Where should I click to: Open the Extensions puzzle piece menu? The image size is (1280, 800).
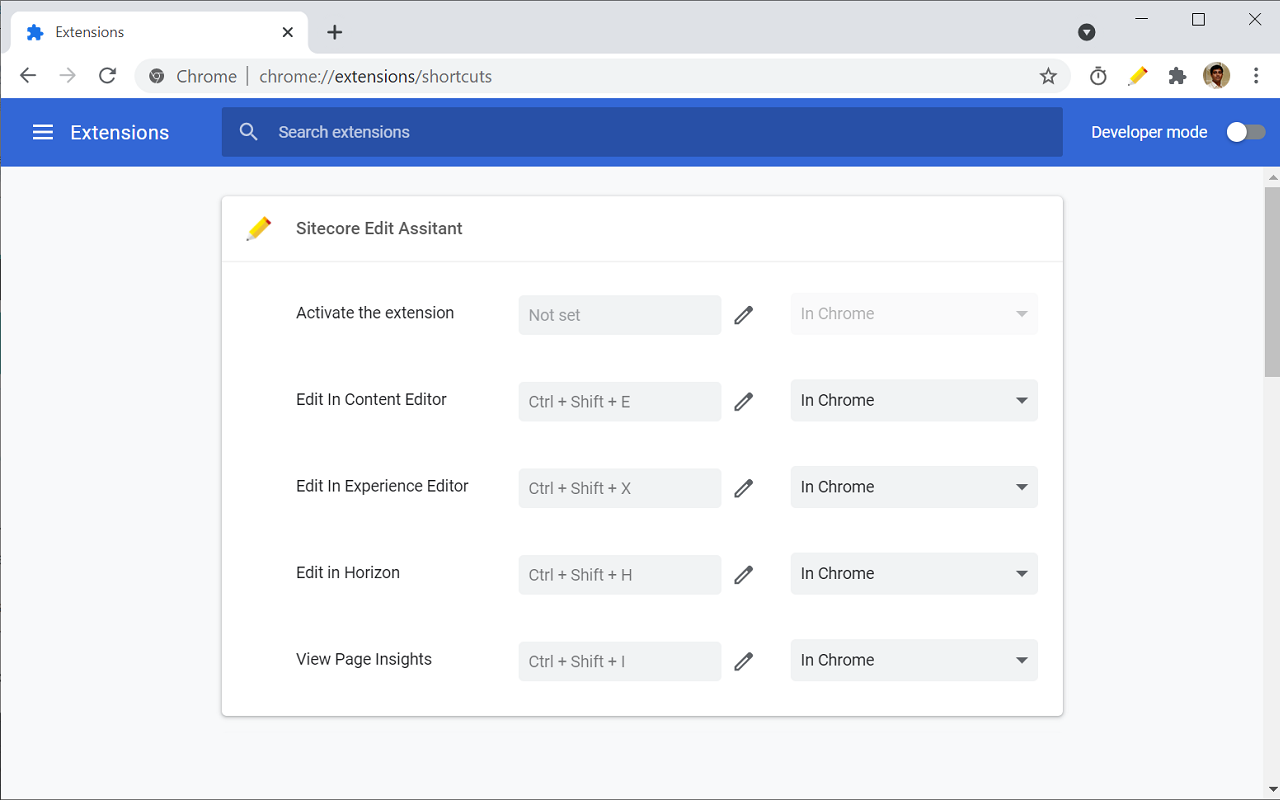coord(1177,76)
